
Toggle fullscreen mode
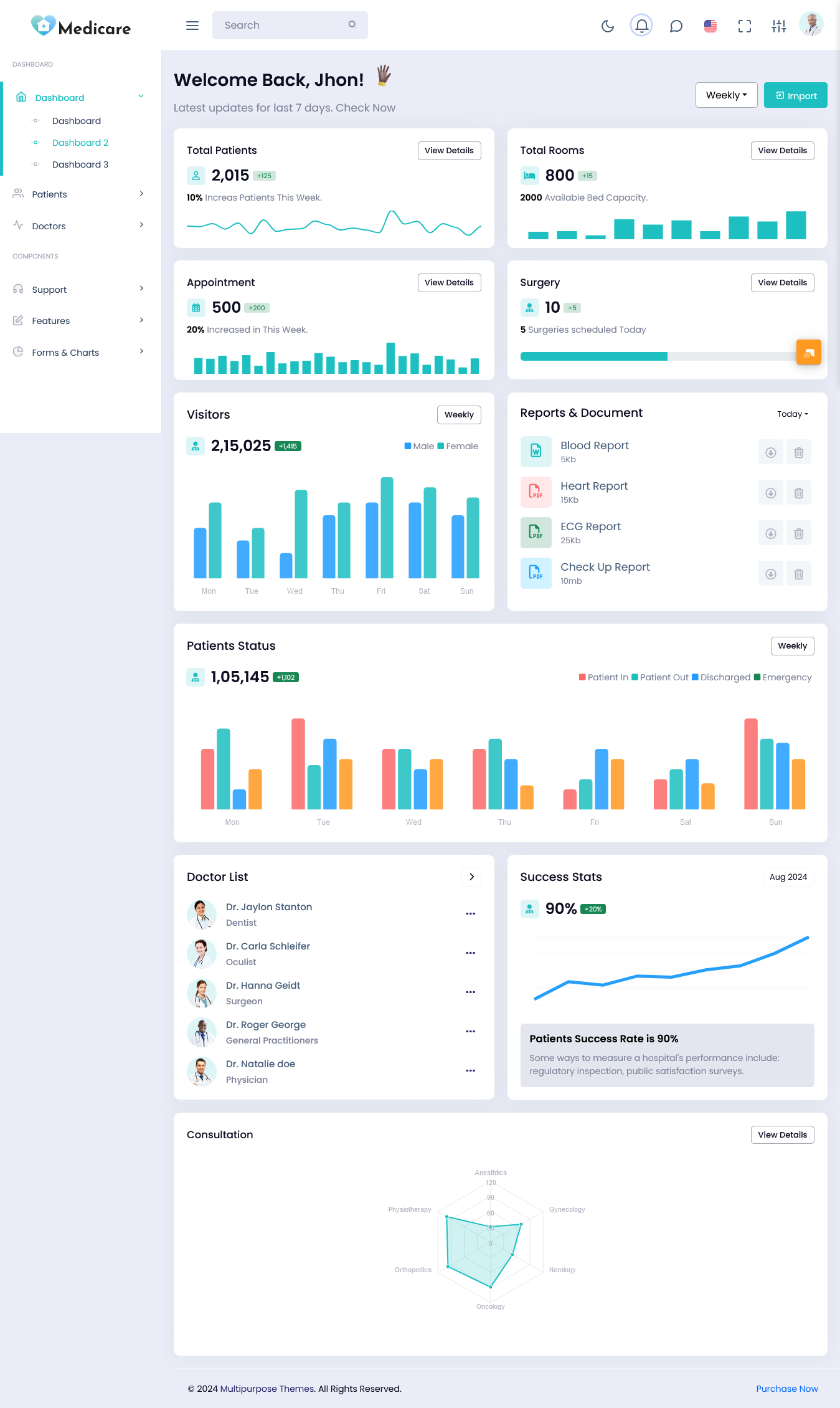point(744,26)
